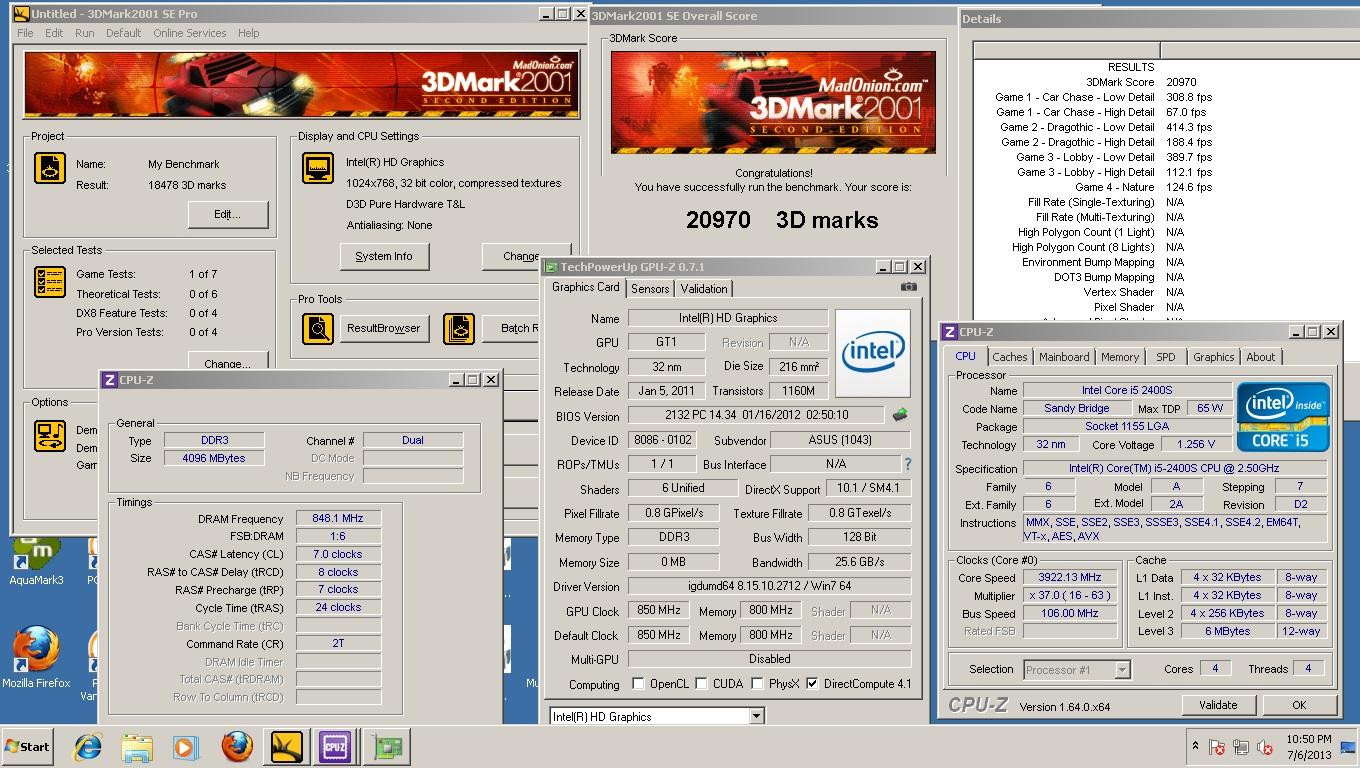This screenshot has width=1360, height=768.
Task: Click the Intel Core i5 logo in CPU-Z
Action: (x=1283, y=416)
